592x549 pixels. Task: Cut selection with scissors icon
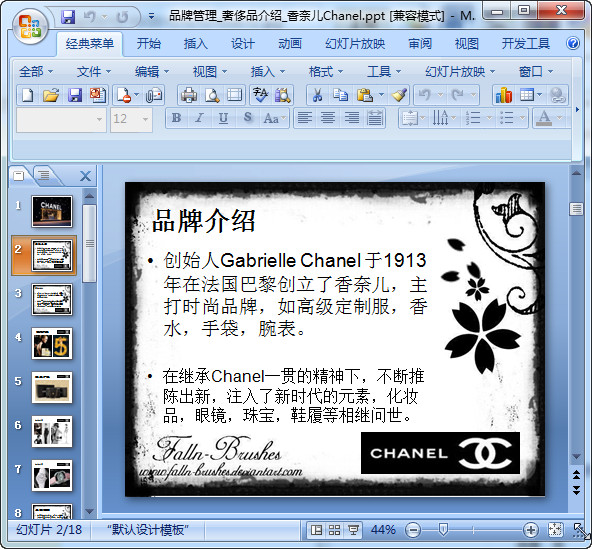tap(318, 95)
